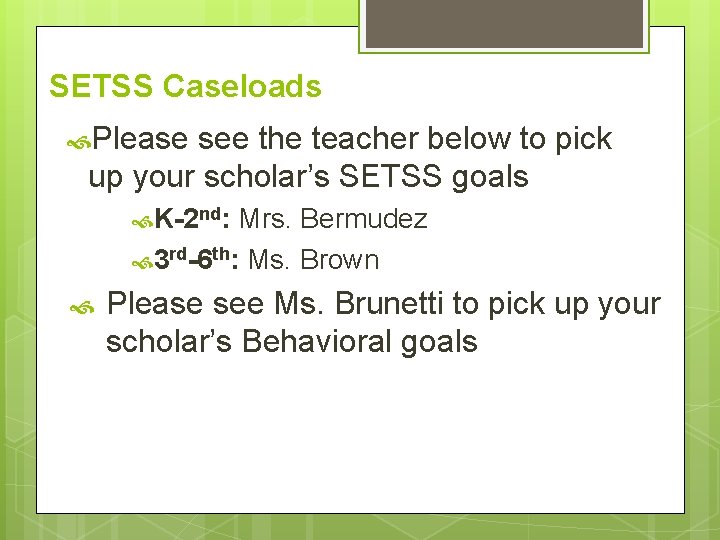Click the green border framing the brown box
The height and width of the screenshot is (540, 720).
pyautogui.click(x=504, y=51)
